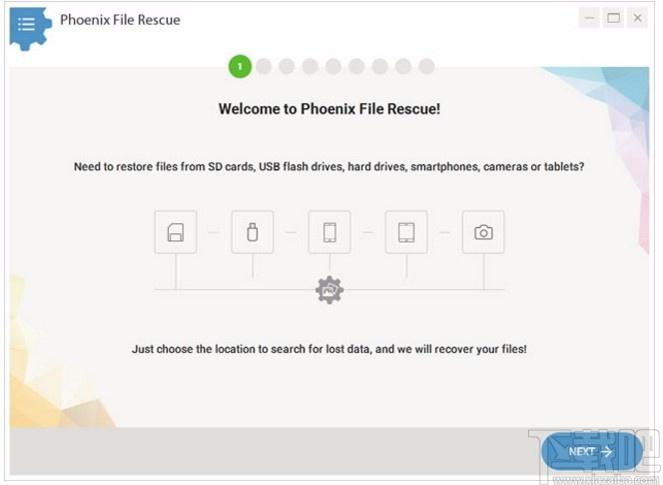
Task: Select the USB flash drive icon
Action: (x=252, y=232)
